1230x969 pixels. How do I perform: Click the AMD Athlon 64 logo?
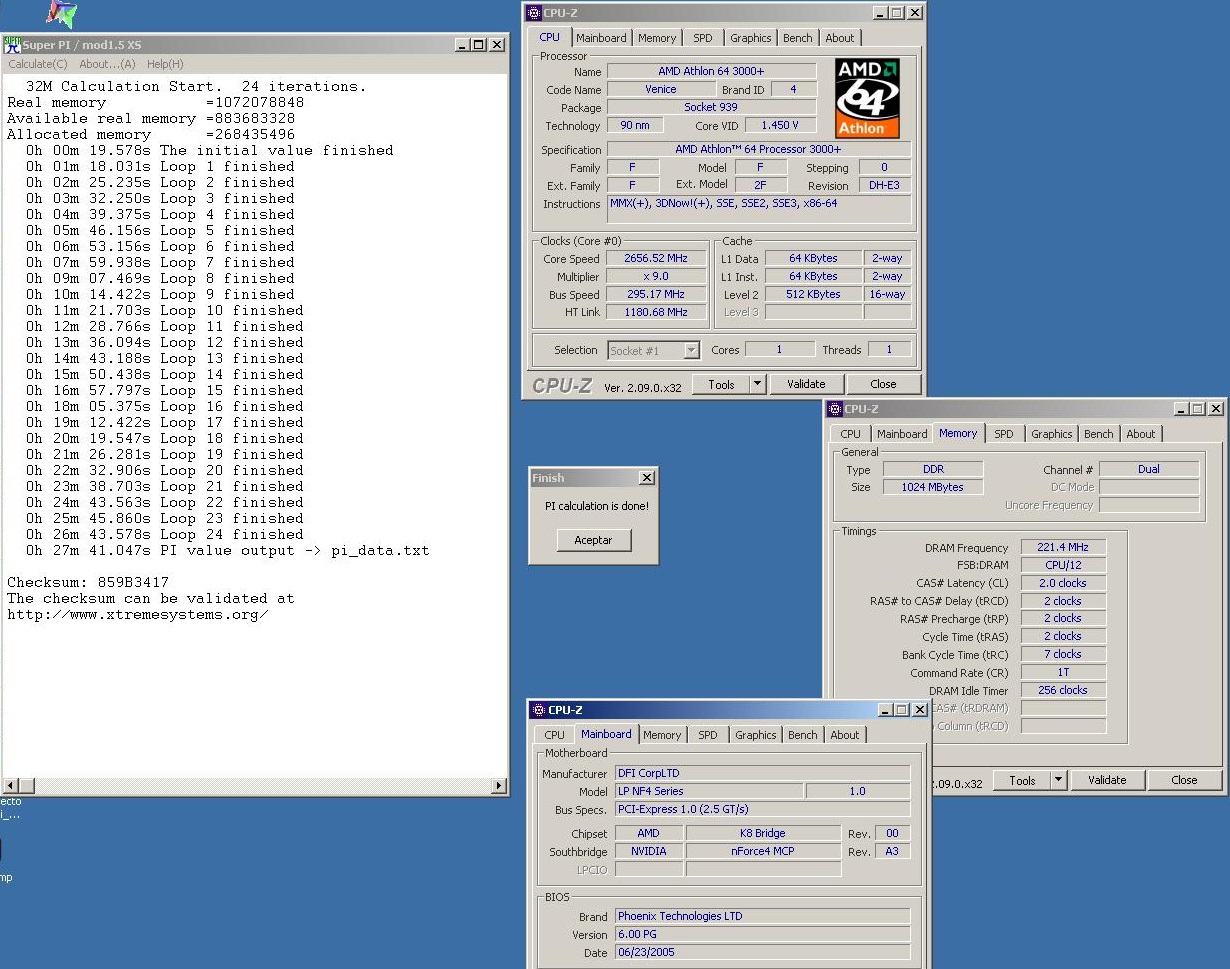coord(867,98)
